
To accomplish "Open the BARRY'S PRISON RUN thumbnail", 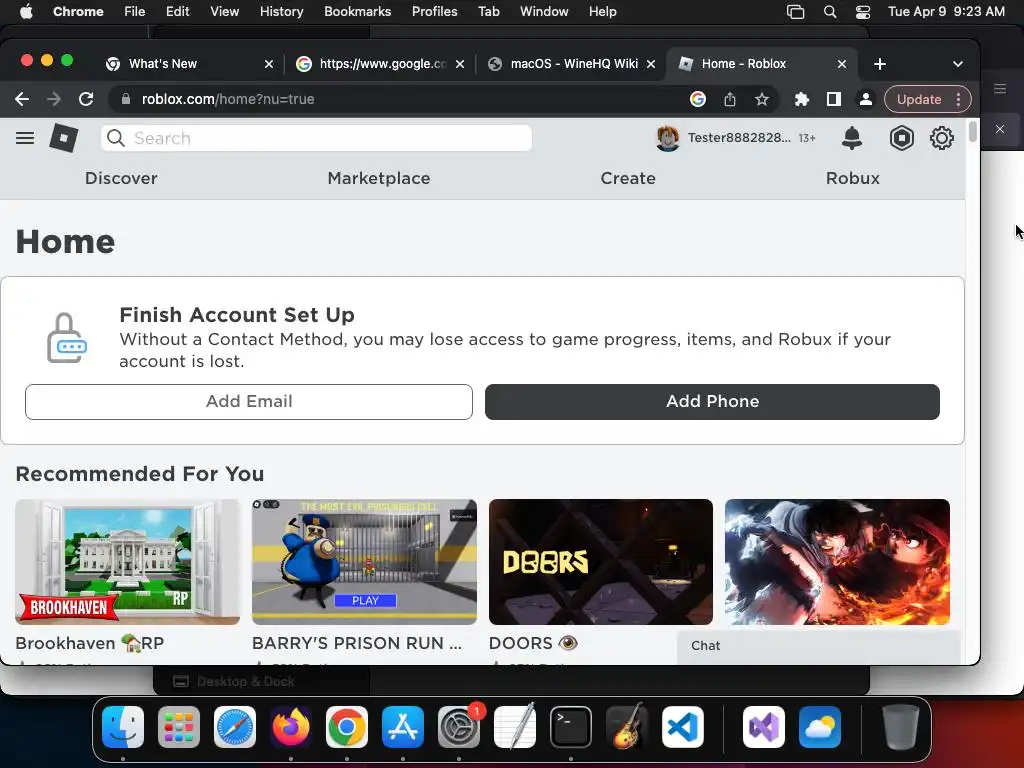I will point(364,562).
